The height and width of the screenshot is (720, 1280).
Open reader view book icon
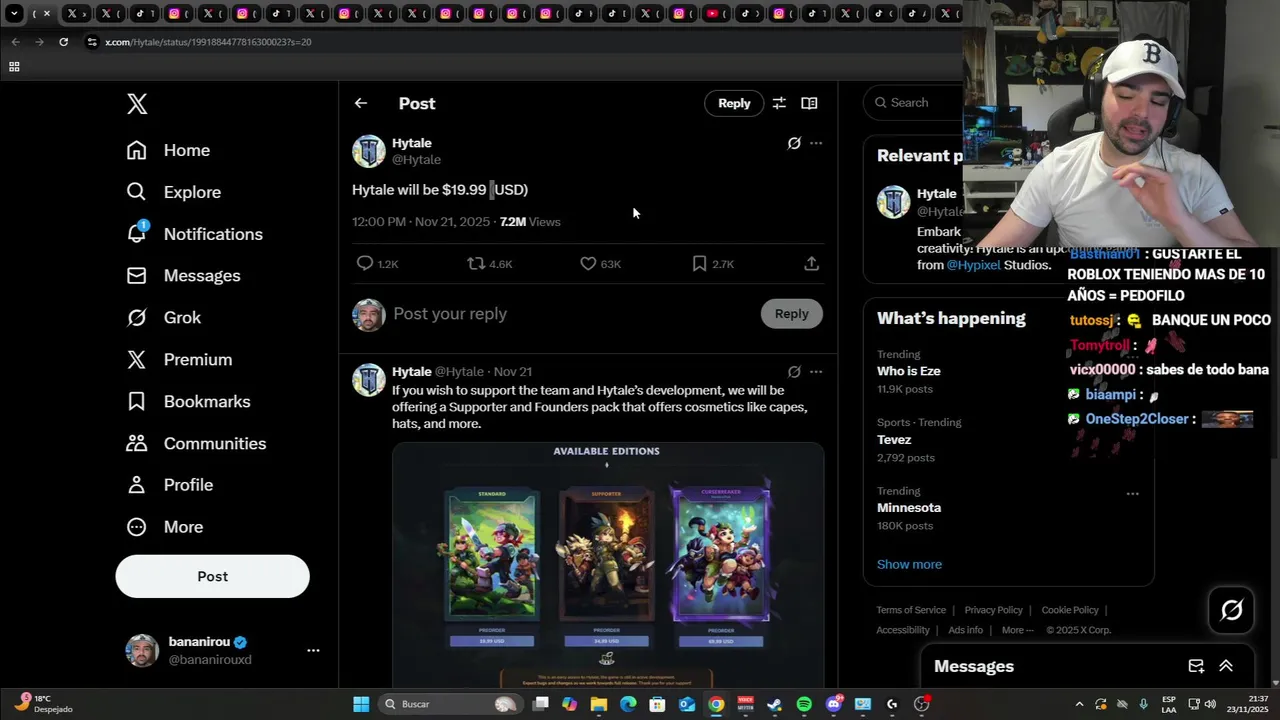click(809, 103)
